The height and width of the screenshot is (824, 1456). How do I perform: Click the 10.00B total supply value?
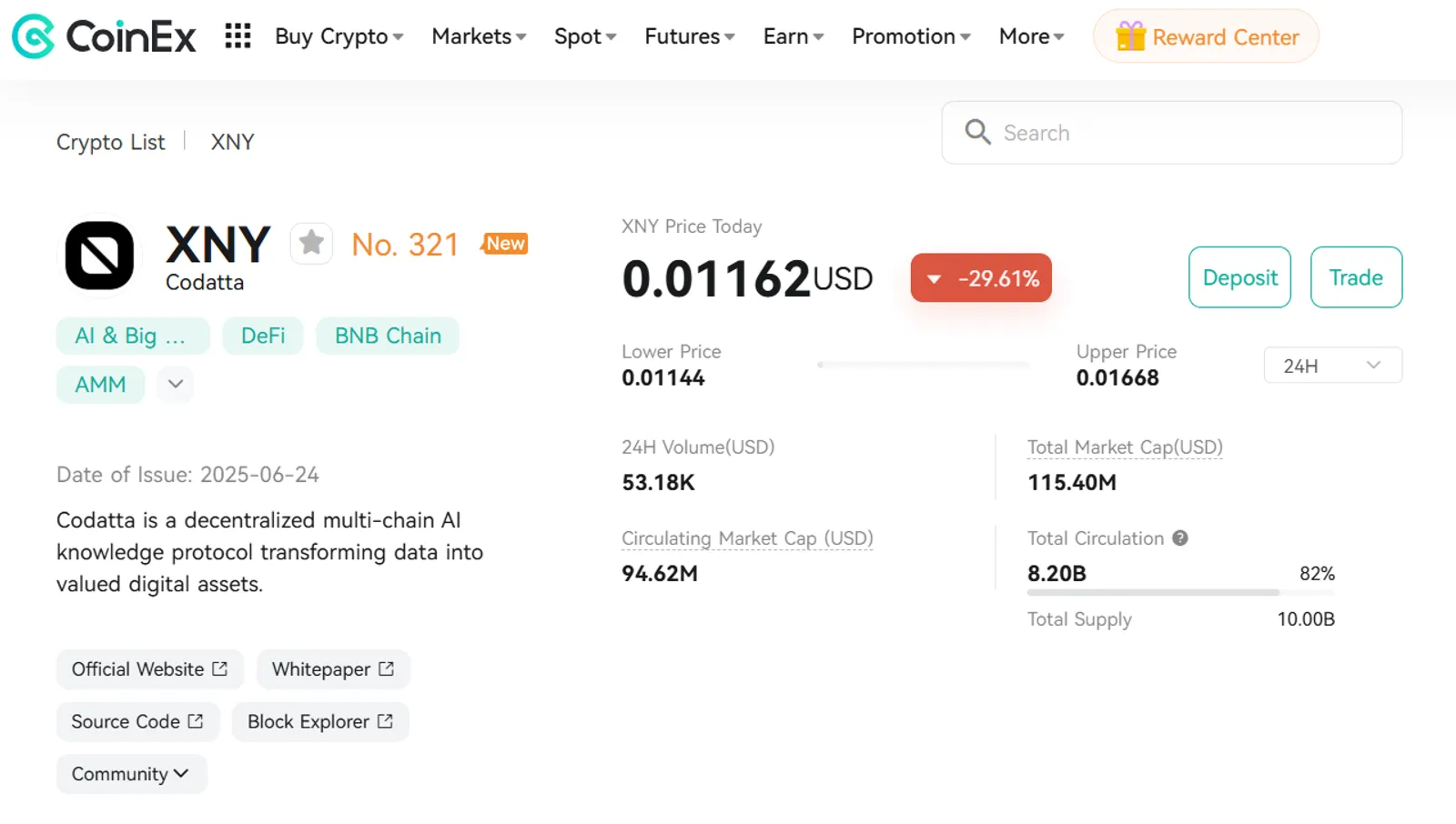[x=1306, y=619]
